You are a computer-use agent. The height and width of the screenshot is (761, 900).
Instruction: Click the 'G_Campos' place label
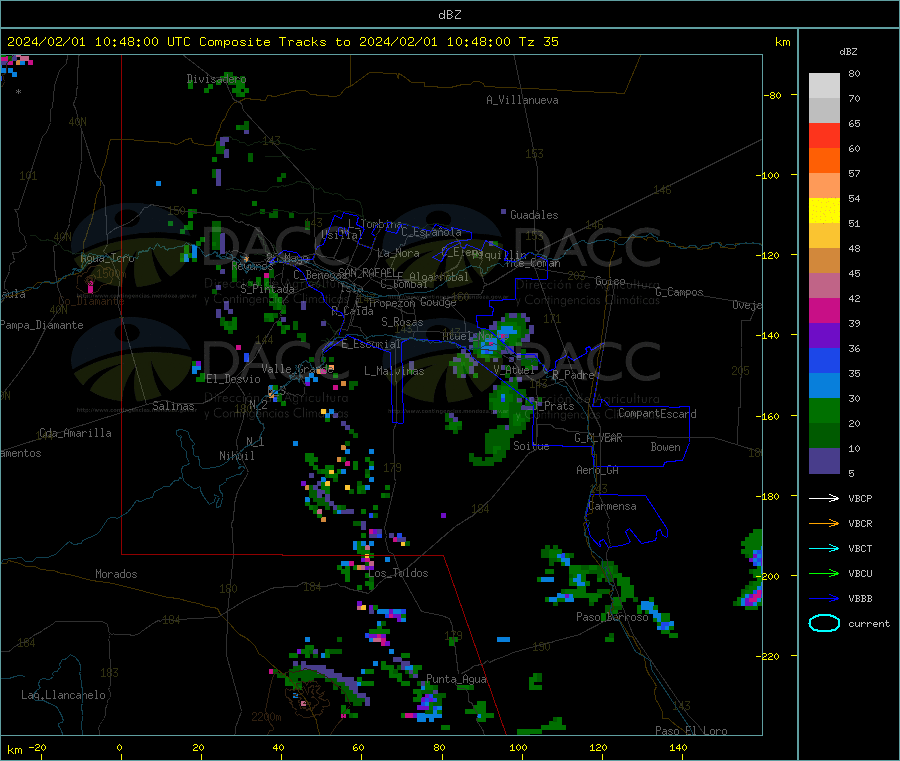coord(679,292)
